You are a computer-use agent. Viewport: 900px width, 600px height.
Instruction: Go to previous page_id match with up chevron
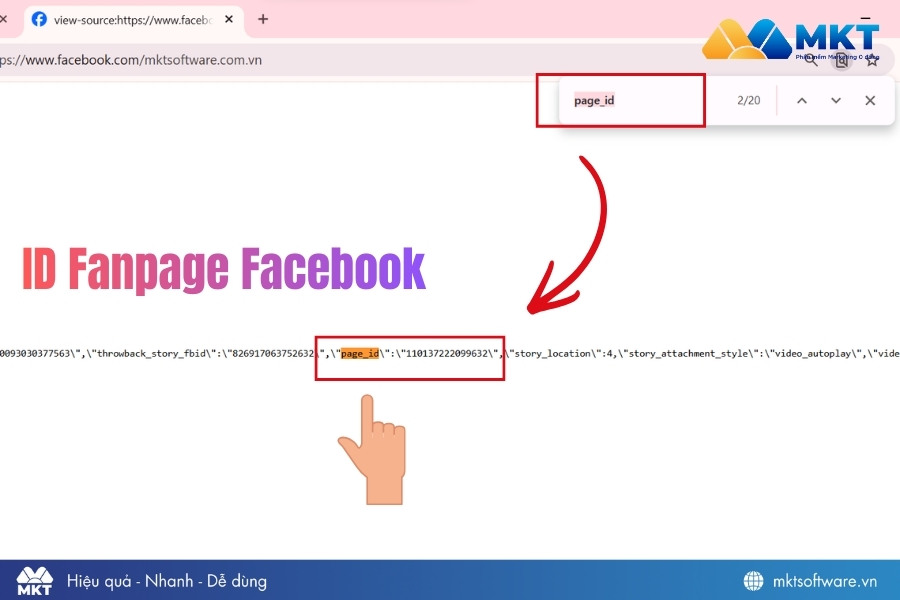coord(801,100)
